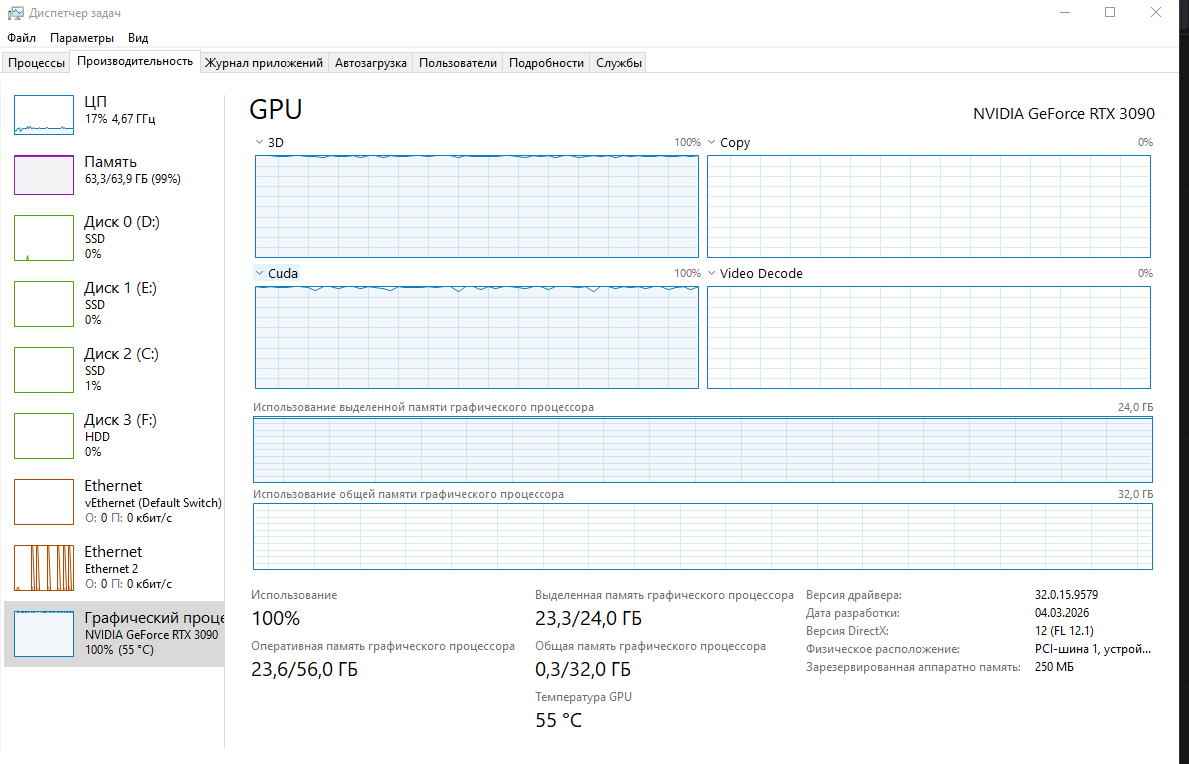
Task: Select Диск 2 (C:) in sidebar
Action: pos(114,369)
